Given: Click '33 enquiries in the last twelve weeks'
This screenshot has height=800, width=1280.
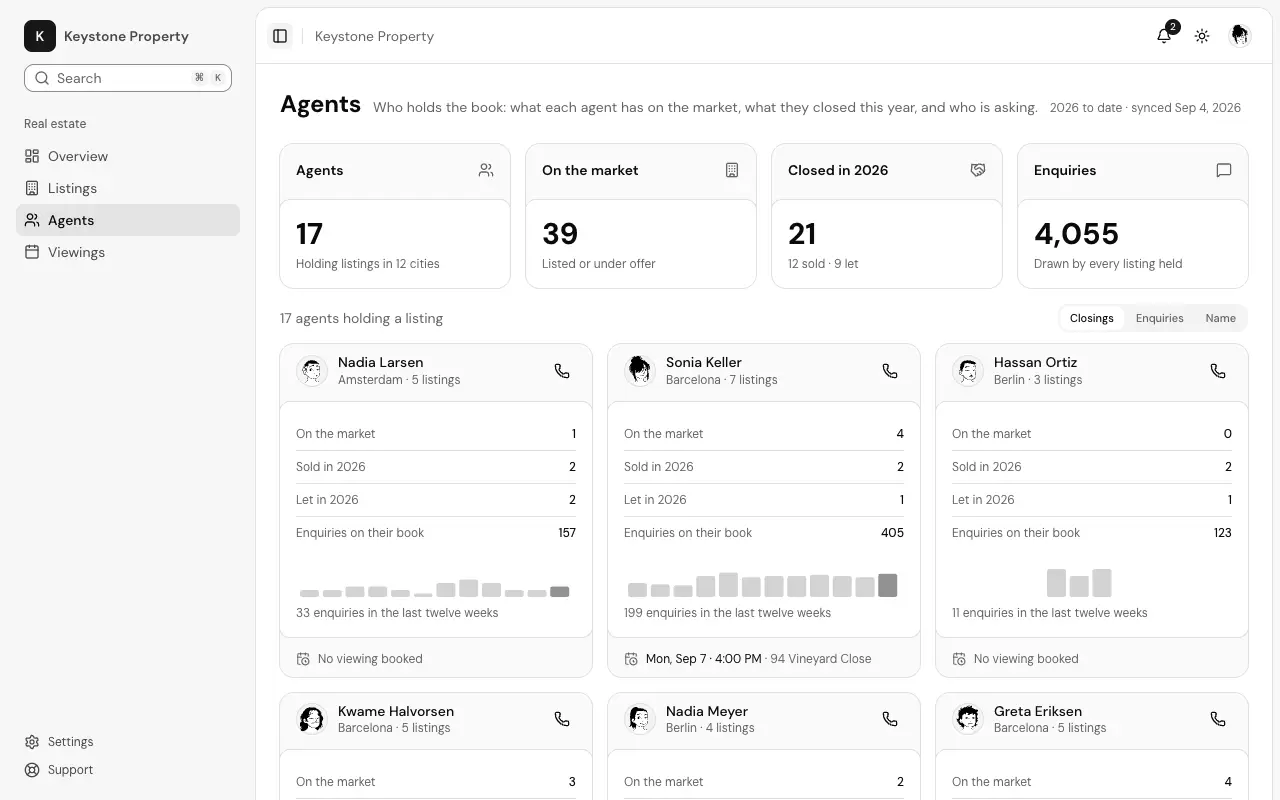Looking at the screenshot, I should [x=397, y=613].
